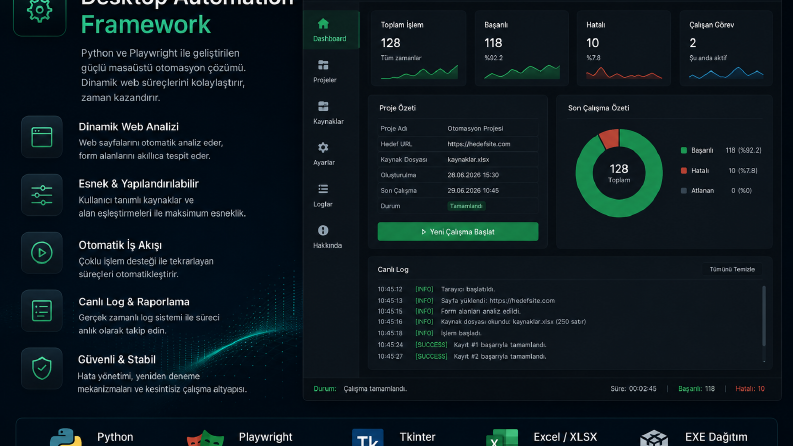Screen dimensions: 793x446
Task: Click the Otomasyon Projesi project name value
Action: click(x=475, y=128)
